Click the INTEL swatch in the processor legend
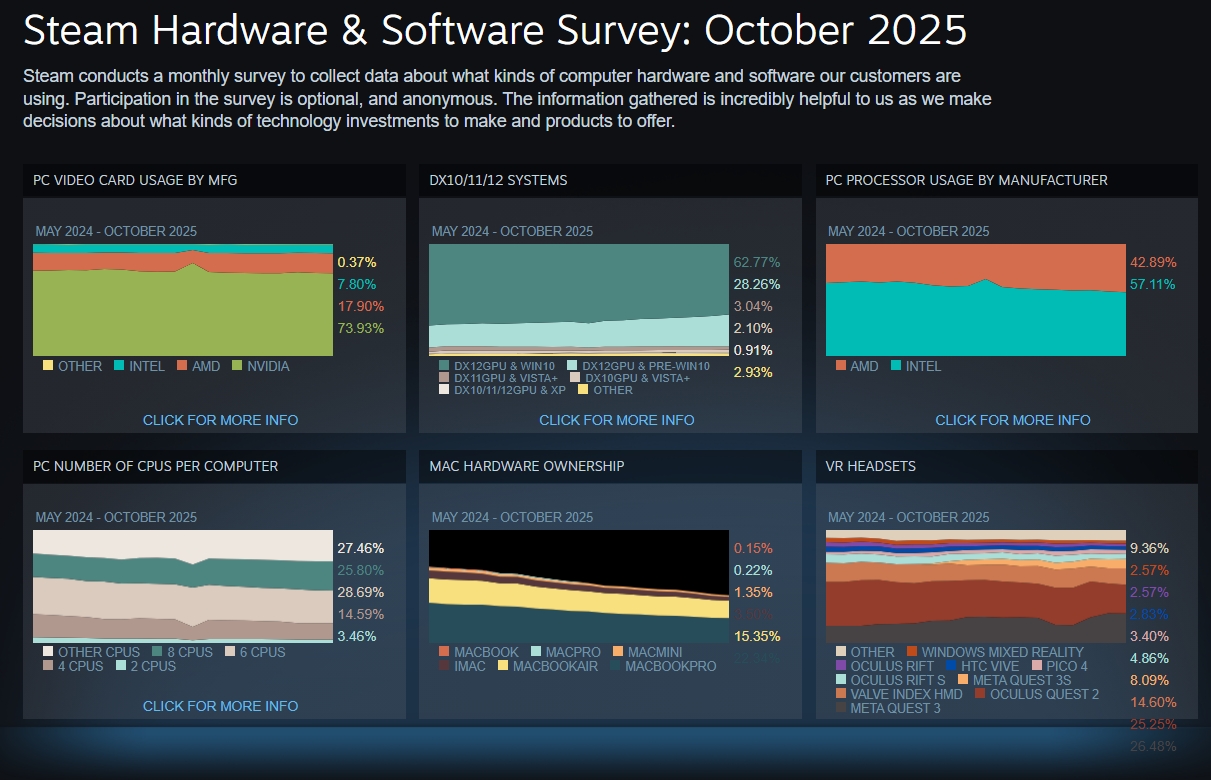This screenshot has height=780, width=1211. point(895,366)
